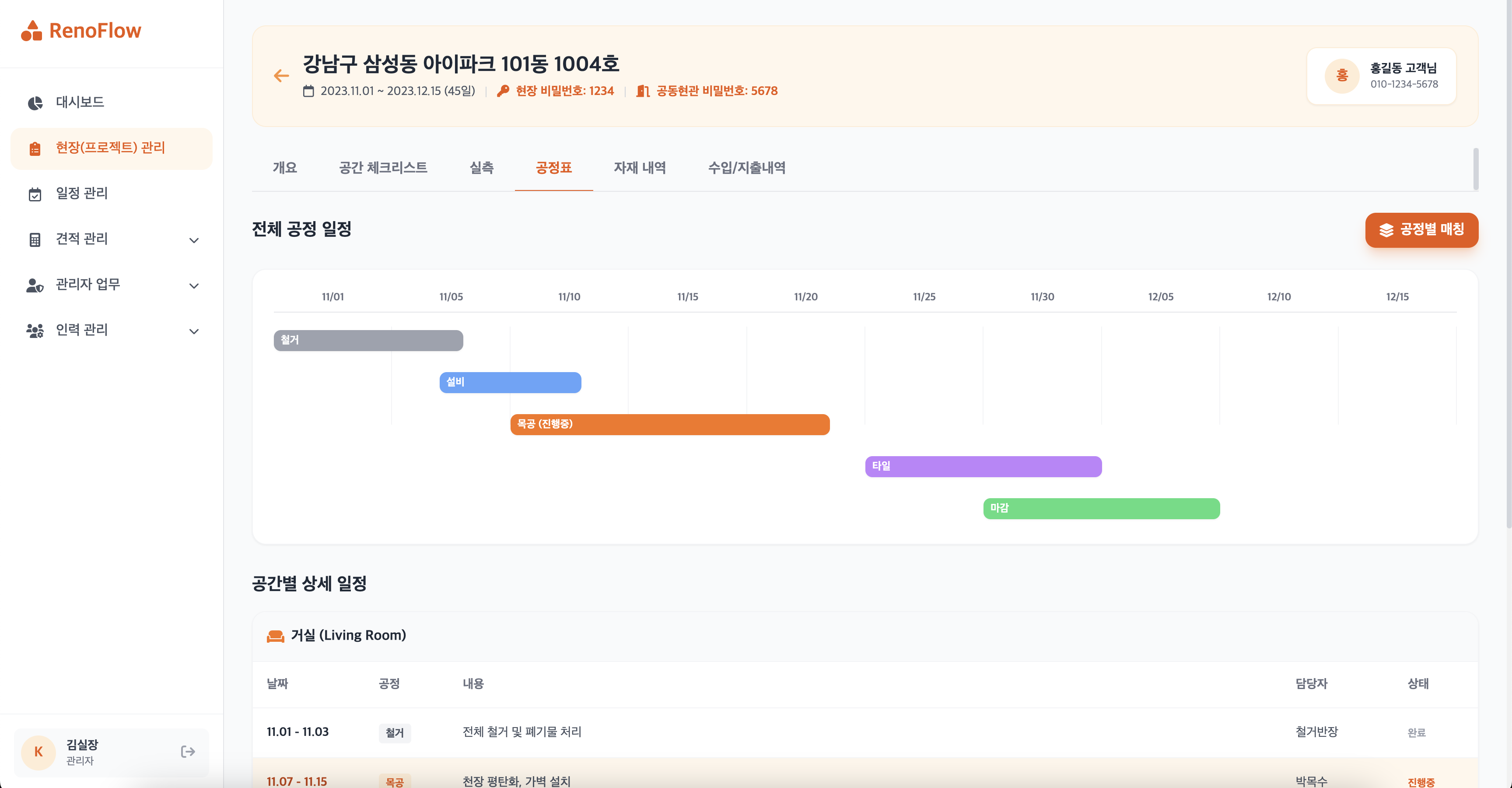Screen dimensions: 1512x788
Task: Open 대시보드 via its pie chart icon
Action: [35, 103]
